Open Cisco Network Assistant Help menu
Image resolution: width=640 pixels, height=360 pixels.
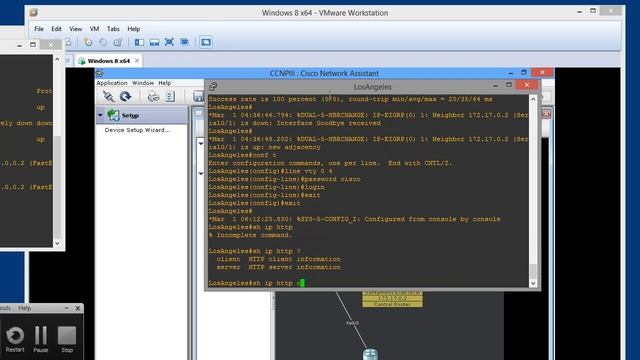point(164,83)
